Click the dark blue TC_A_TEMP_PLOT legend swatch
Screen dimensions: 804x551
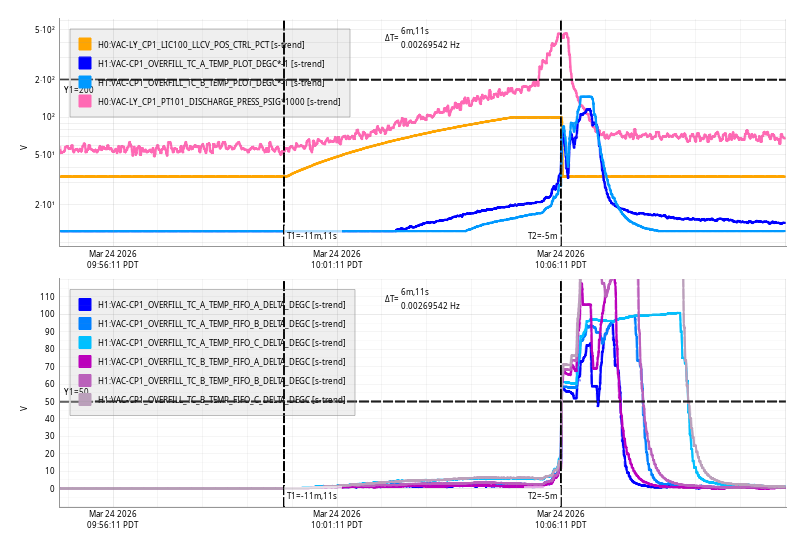pos(85,63)
